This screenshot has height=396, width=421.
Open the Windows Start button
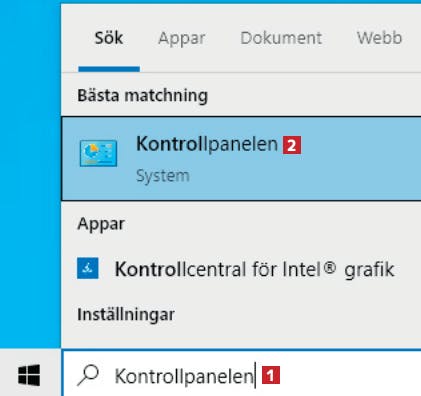coord(29,375)
